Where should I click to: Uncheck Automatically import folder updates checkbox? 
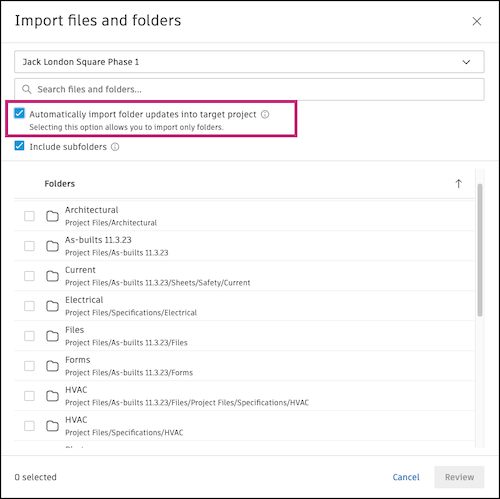[19, 113]
